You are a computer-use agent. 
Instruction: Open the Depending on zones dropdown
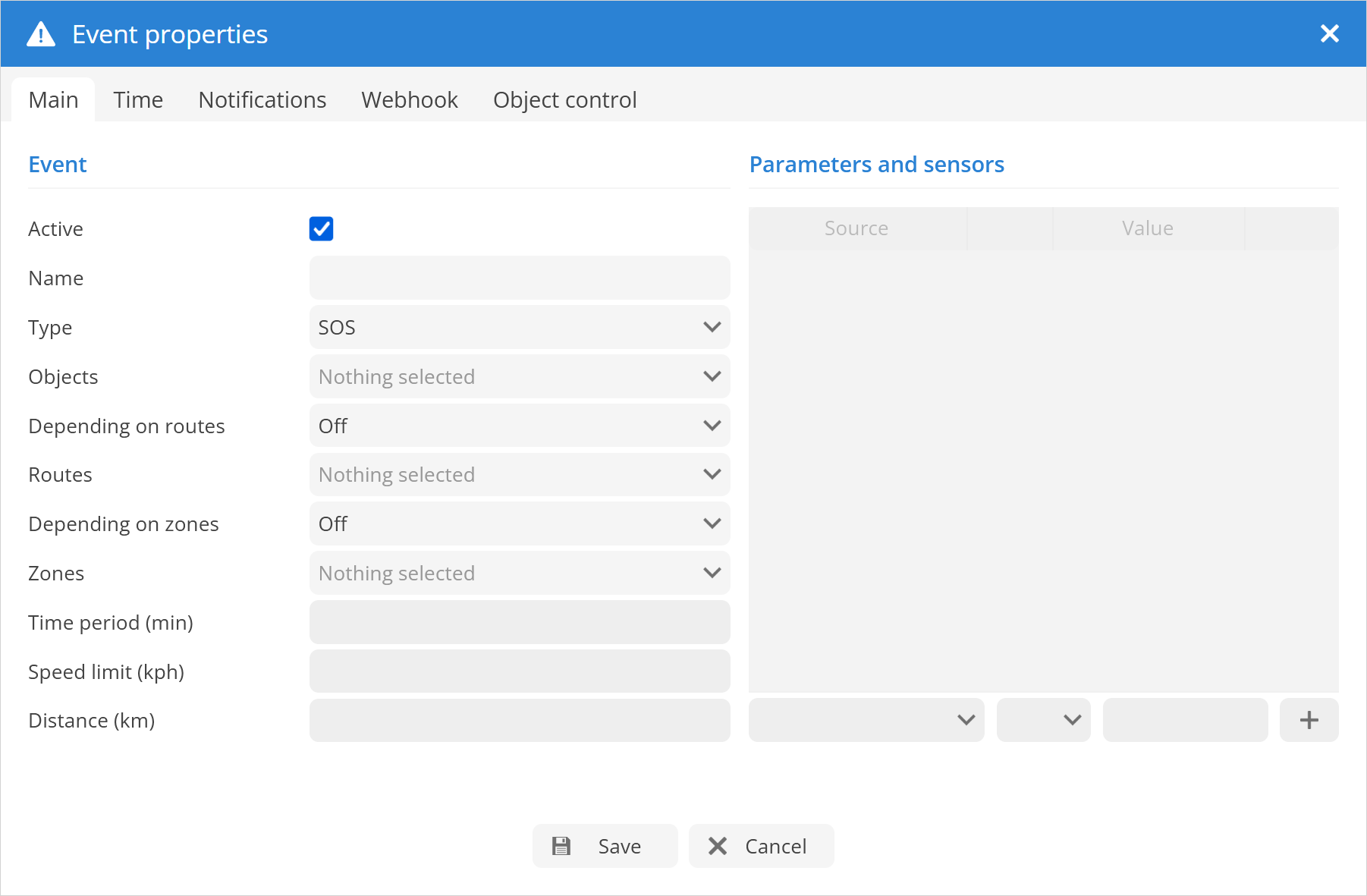pyautogui.click(x=519, y=524)
